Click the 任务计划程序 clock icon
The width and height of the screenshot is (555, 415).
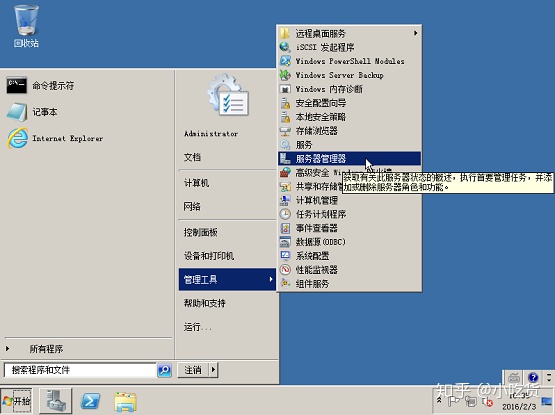click(285, 214)
